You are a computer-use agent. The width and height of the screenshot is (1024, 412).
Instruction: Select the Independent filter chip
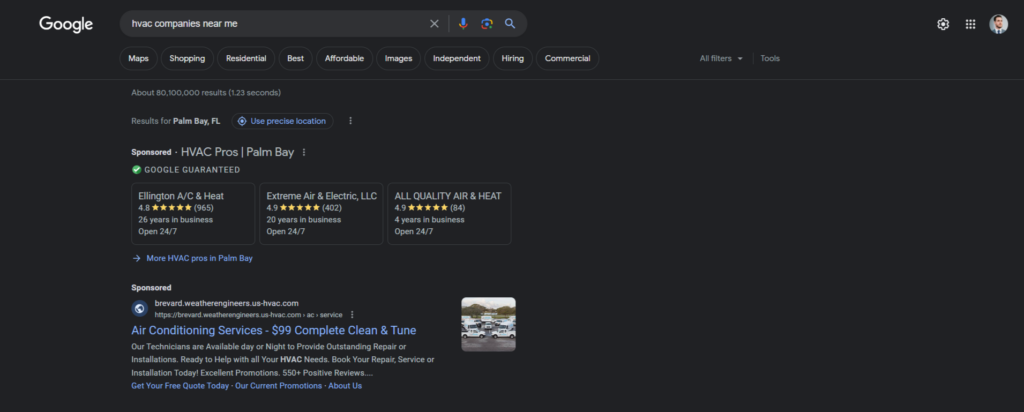[457, 58]
